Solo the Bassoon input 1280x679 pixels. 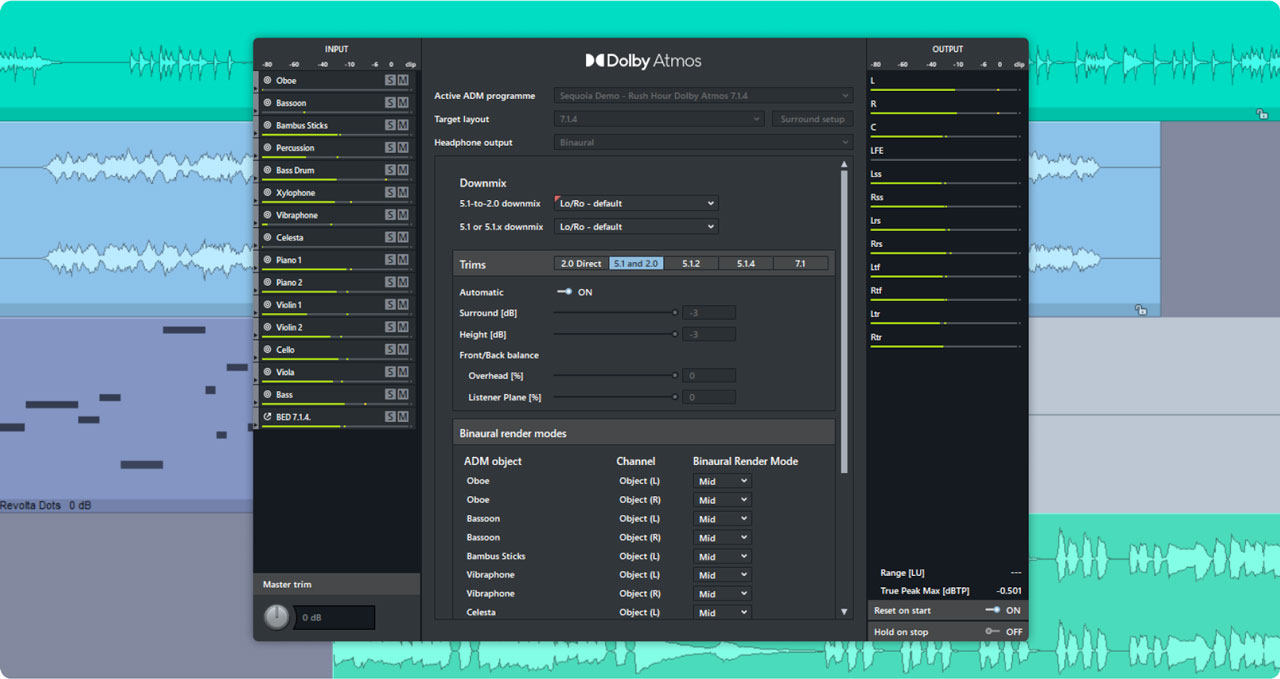click(x=391, y=103)
